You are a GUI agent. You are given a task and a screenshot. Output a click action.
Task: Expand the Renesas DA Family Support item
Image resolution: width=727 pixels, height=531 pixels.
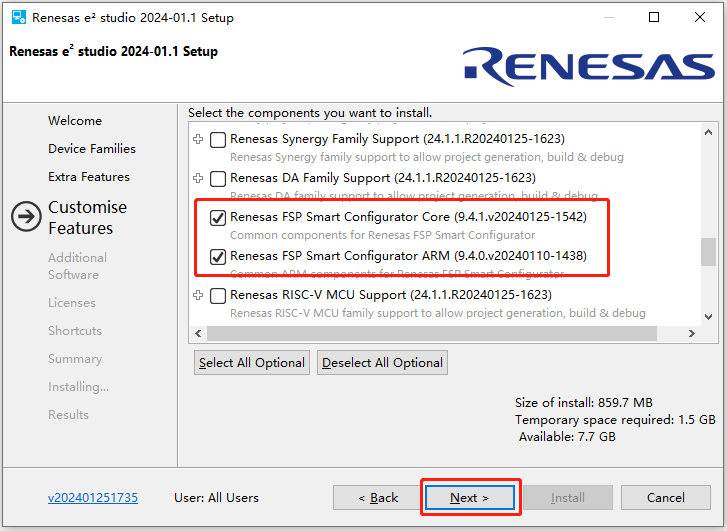pyautogui.click(x=198, y=178)
